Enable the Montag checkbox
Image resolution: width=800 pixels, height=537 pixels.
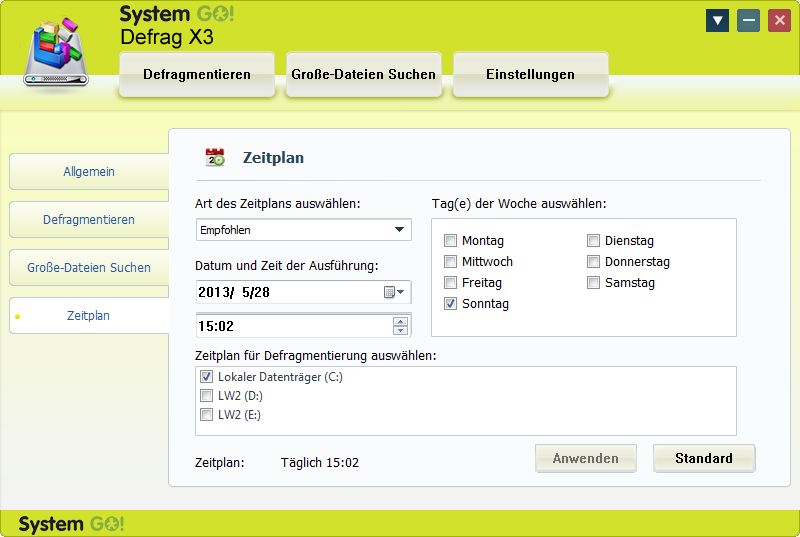(x=451, y=240)
